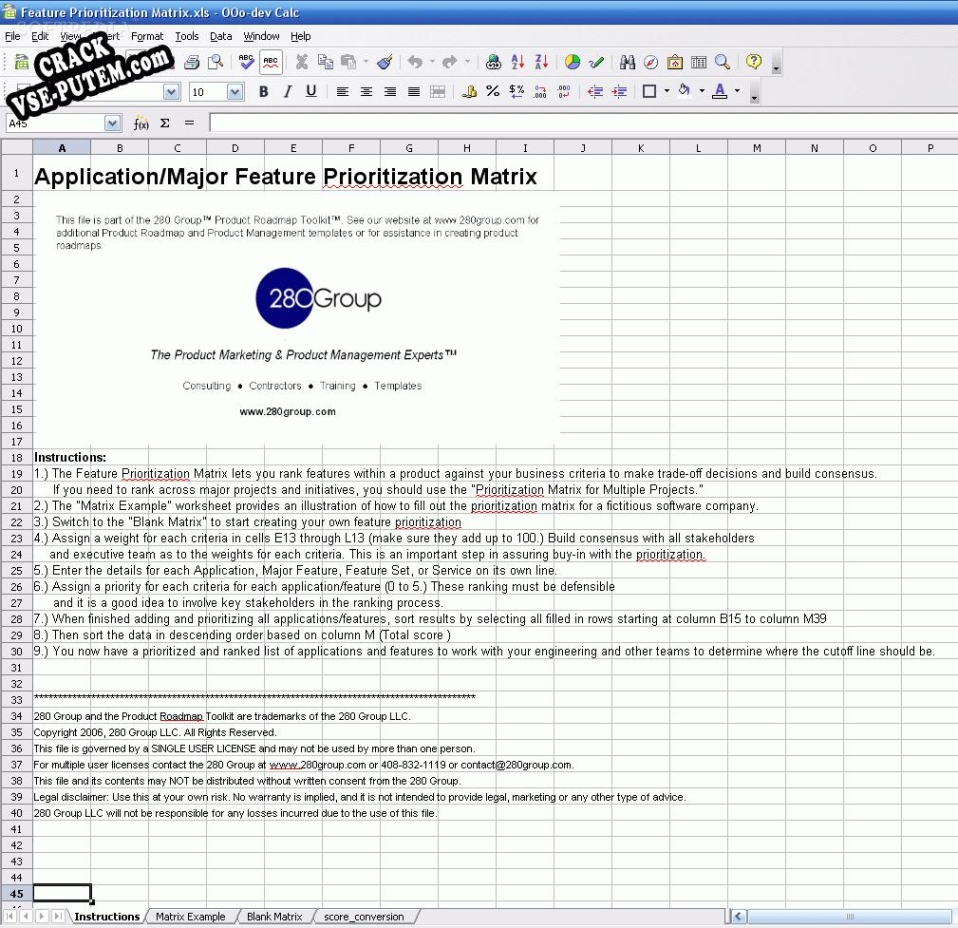This screenshot has height=928, width=958.
Task: Open the paste options dropdown arrow
Action: point(365,62)
